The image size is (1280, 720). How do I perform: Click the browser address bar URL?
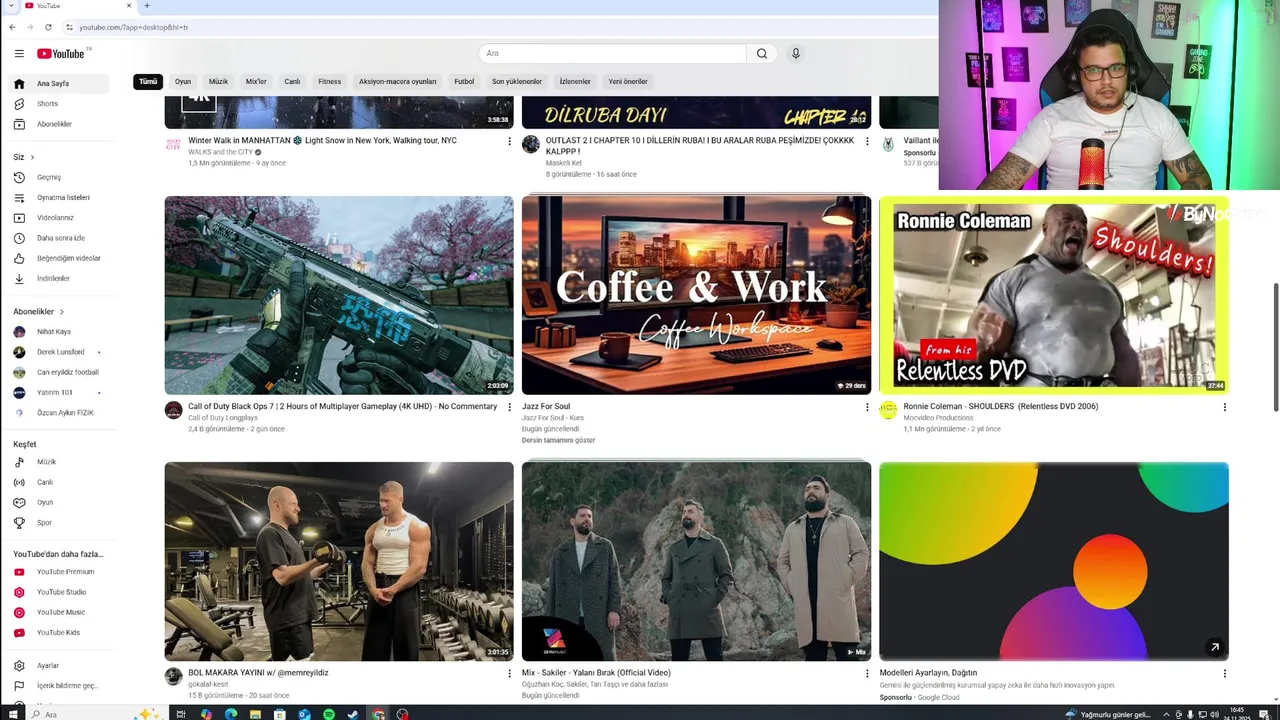[134, 27]
